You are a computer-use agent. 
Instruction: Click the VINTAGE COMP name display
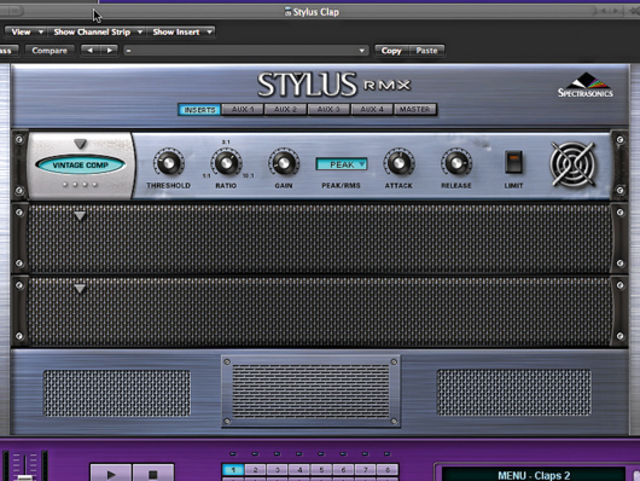[x=80, y=165]
